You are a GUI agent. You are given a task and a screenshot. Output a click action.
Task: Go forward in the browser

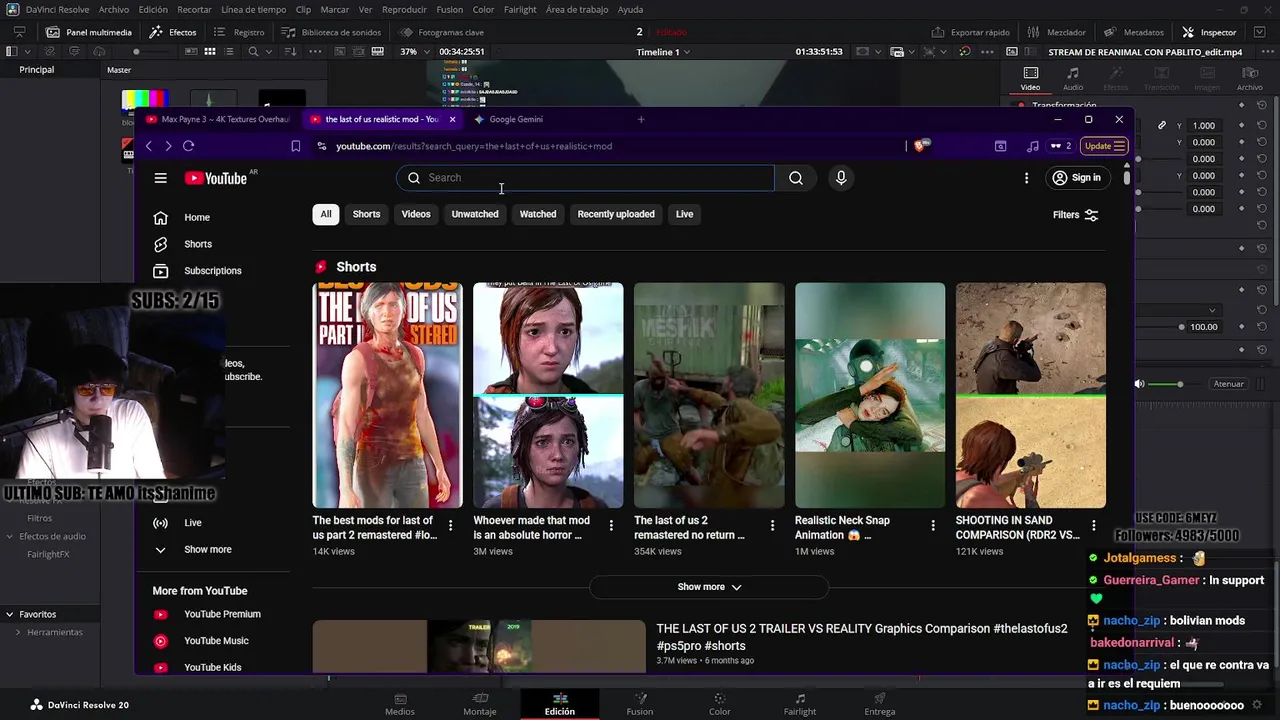click(168, 146)
